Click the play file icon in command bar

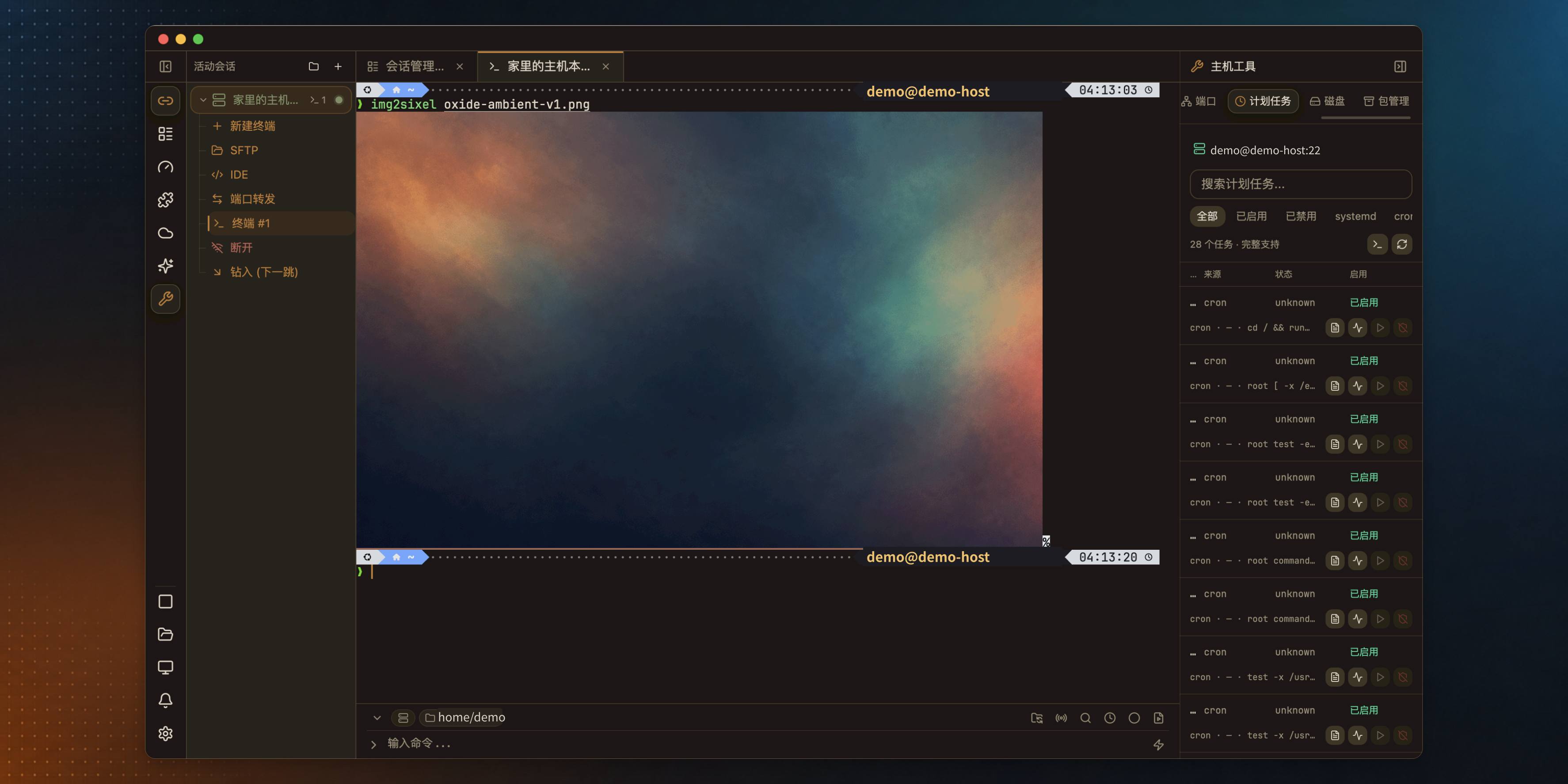pos(1158,718)
